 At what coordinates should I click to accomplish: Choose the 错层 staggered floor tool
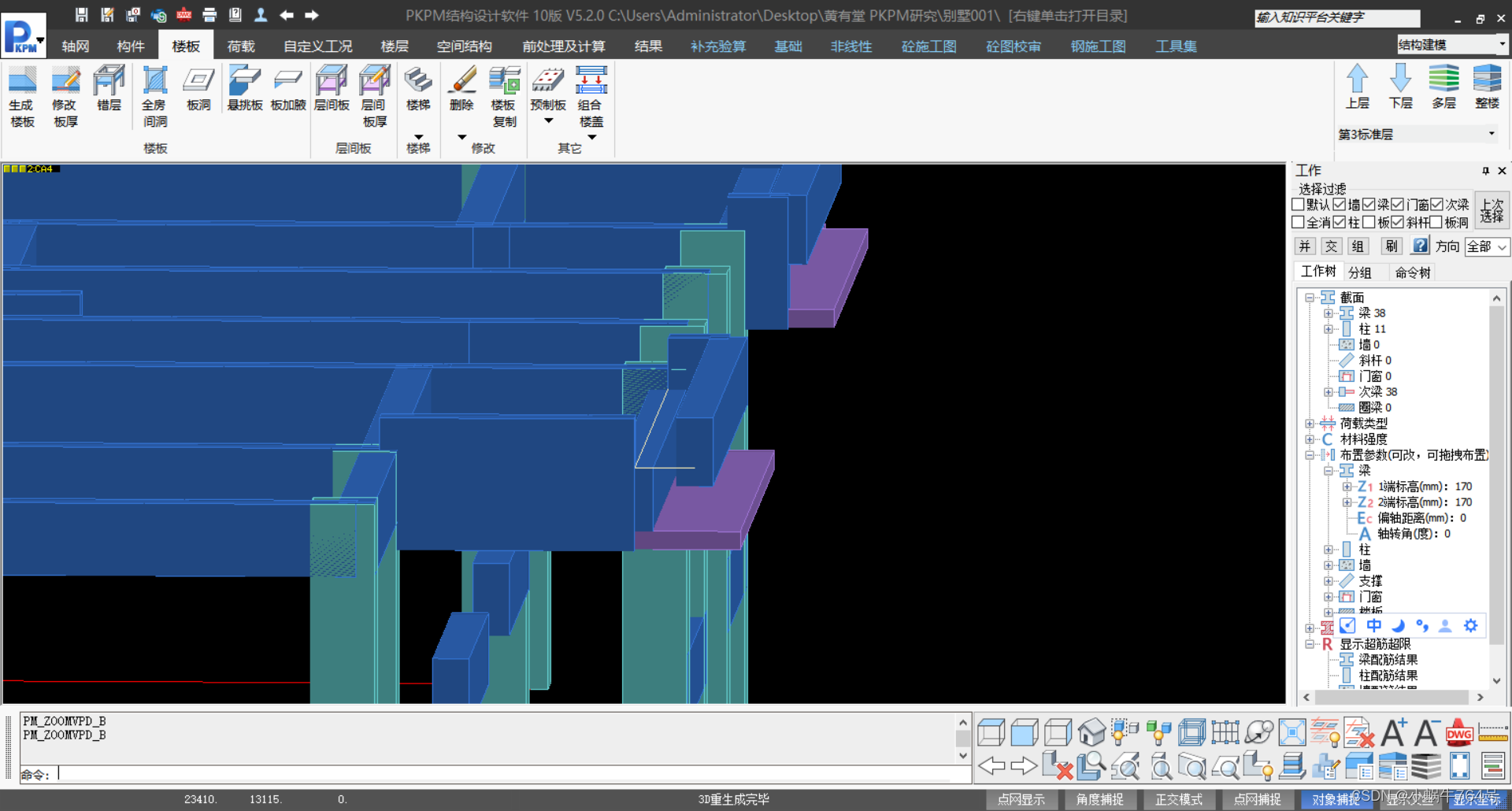click(109, 89)
